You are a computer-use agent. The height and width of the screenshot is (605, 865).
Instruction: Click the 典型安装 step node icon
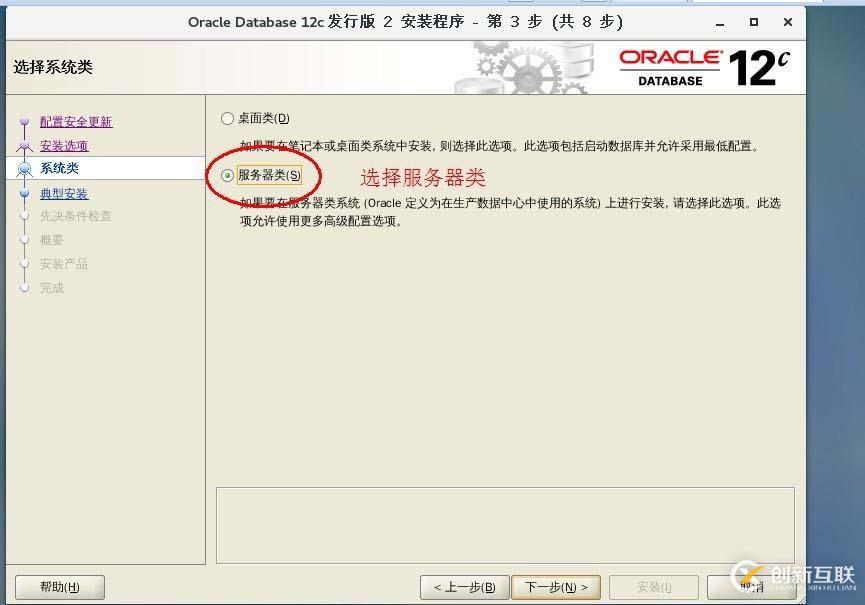click(22, 194)
